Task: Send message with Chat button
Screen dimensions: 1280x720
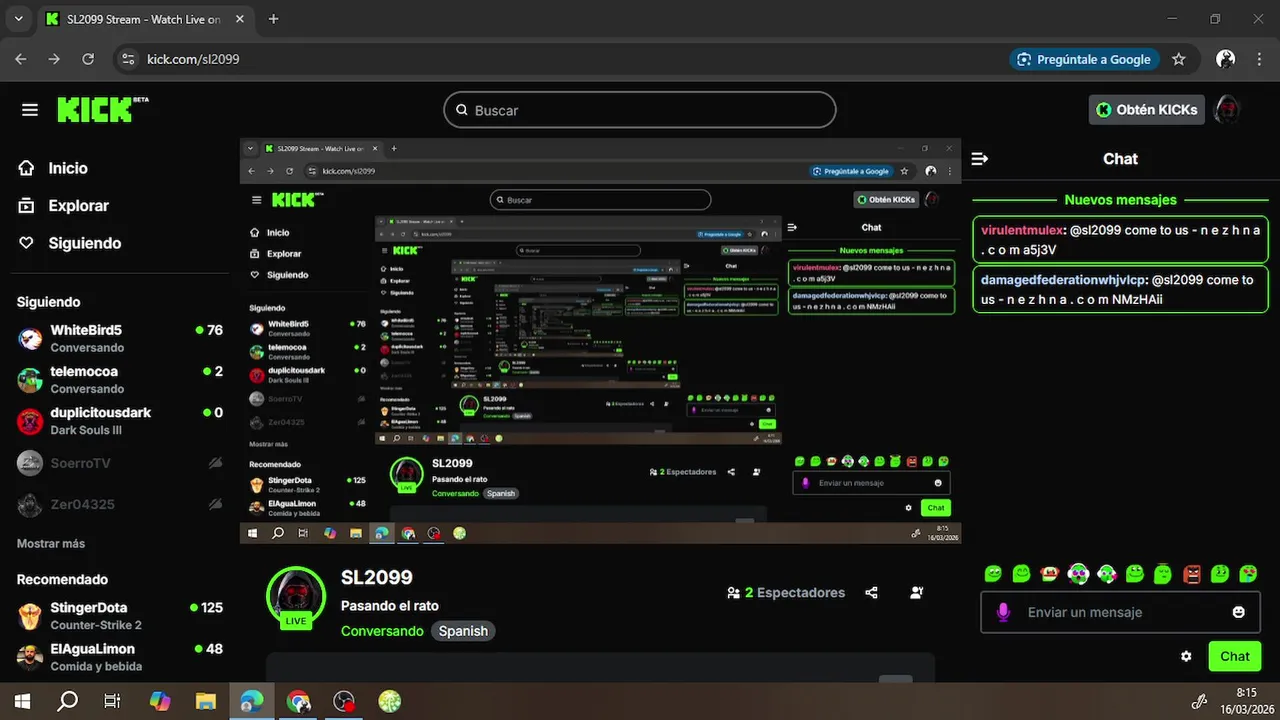Action: click(x=1235, y=656)
